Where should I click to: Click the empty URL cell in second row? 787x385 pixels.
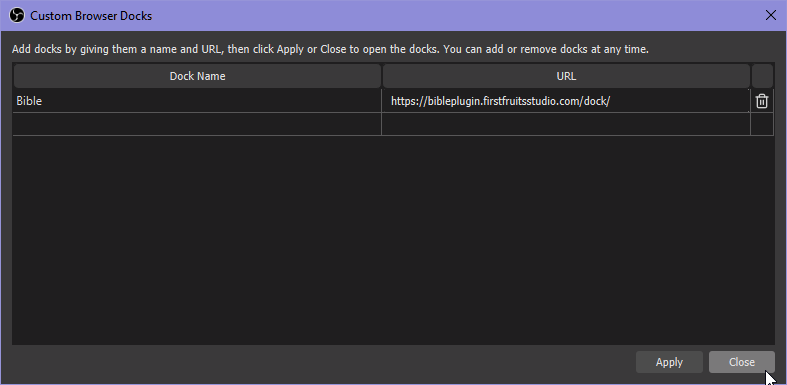566,124
